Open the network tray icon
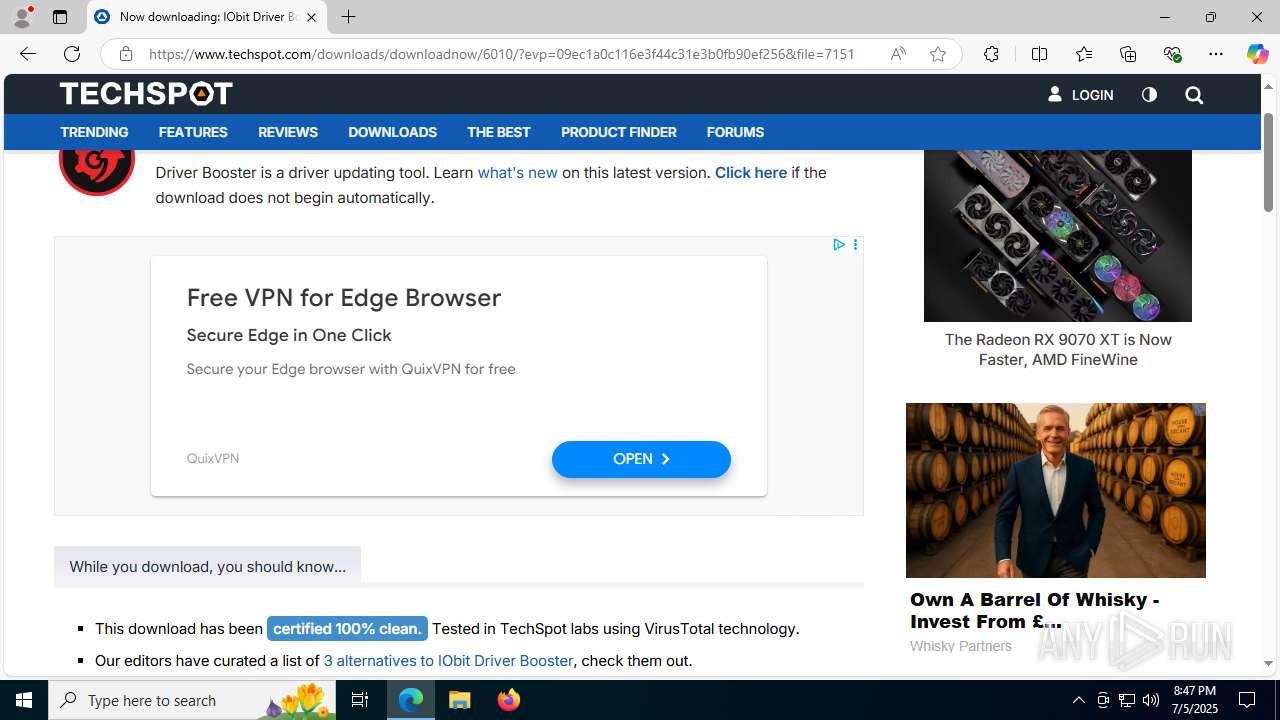Viewport: 1280px width, 720px height. point(1127,700)
